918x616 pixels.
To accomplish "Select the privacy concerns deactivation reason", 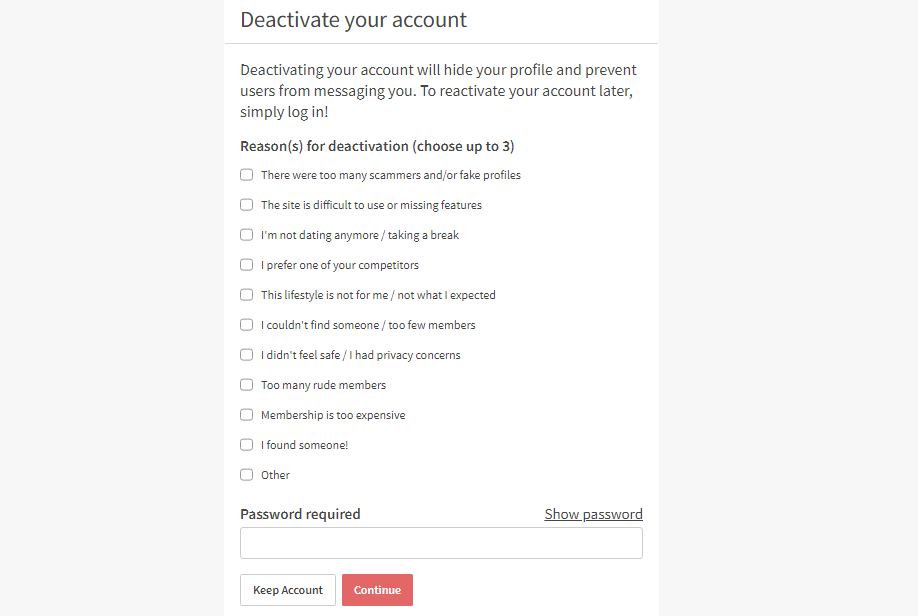I will tap(246, 354).
